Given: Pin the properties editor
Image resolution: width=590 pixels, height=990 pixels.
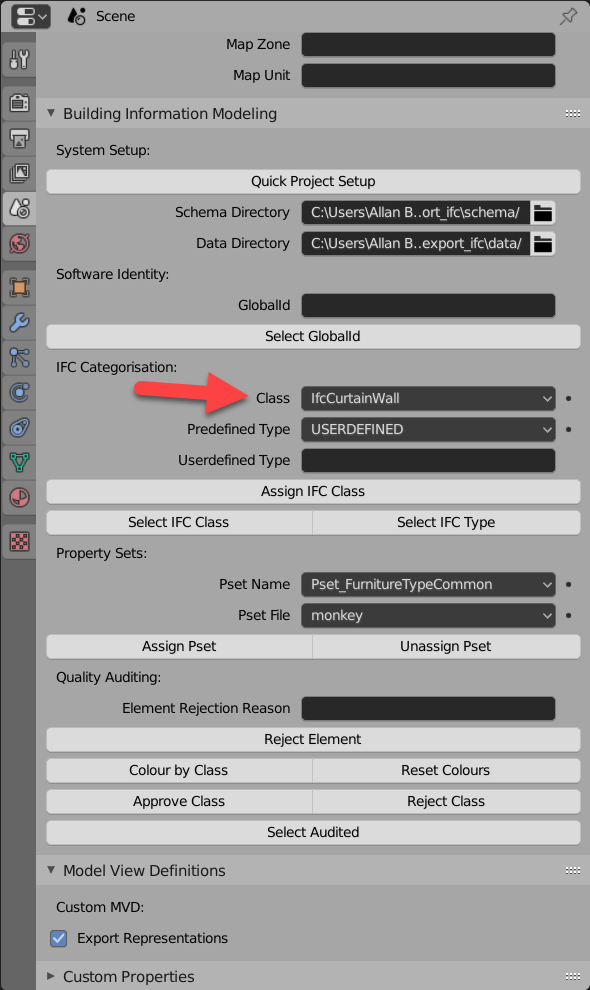Looking at the screenshot, I should point(568,16).
